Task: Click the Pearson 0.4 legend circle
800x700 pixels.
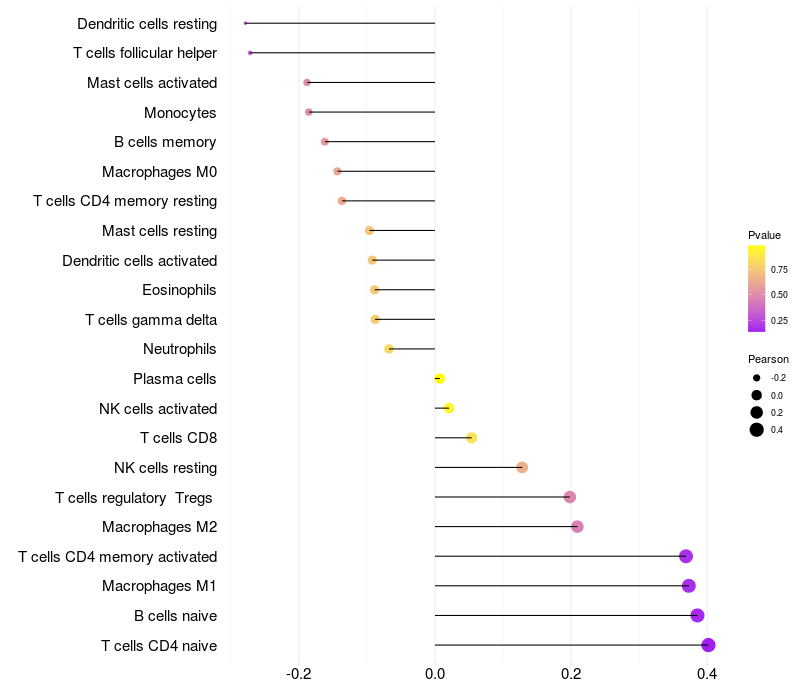Action: (x=757, y=430)
